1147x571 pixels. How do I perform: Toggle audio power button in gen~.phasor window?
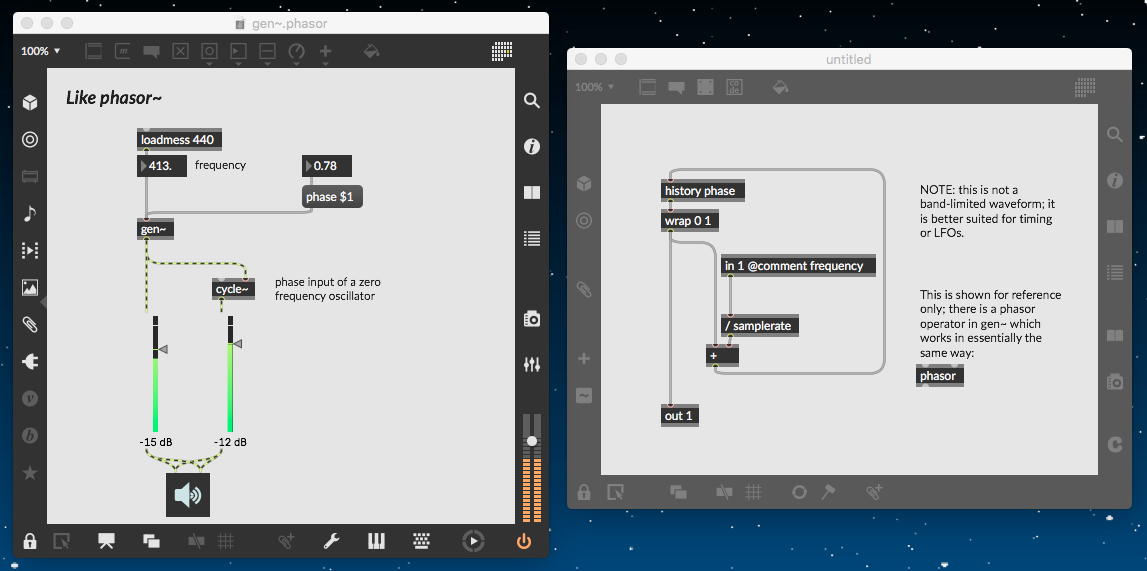(523, 541)
